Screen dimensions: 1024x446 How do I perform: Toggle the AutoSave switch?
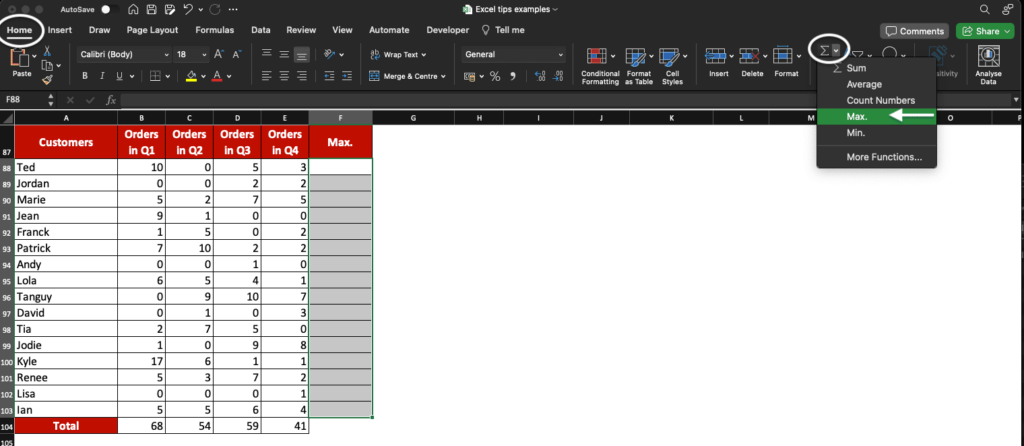click(105, 8)
